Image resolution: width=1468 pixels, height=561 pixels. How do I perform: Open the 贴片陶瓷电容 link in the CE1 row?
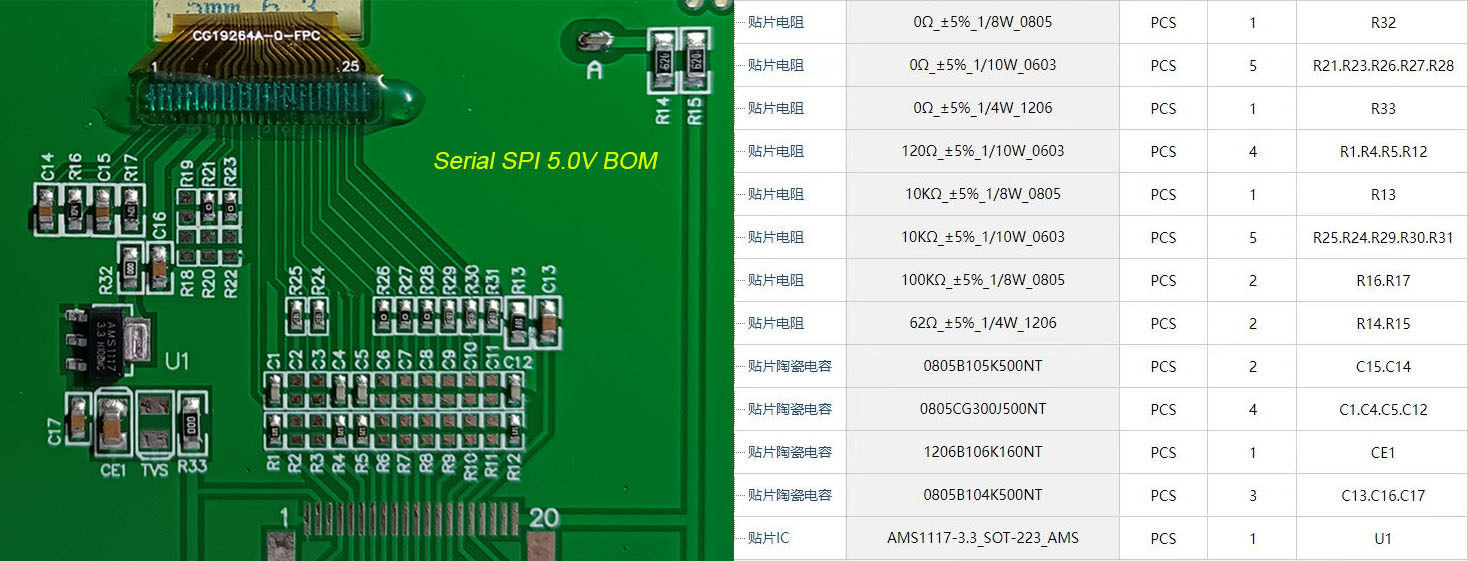coord(789,452)
